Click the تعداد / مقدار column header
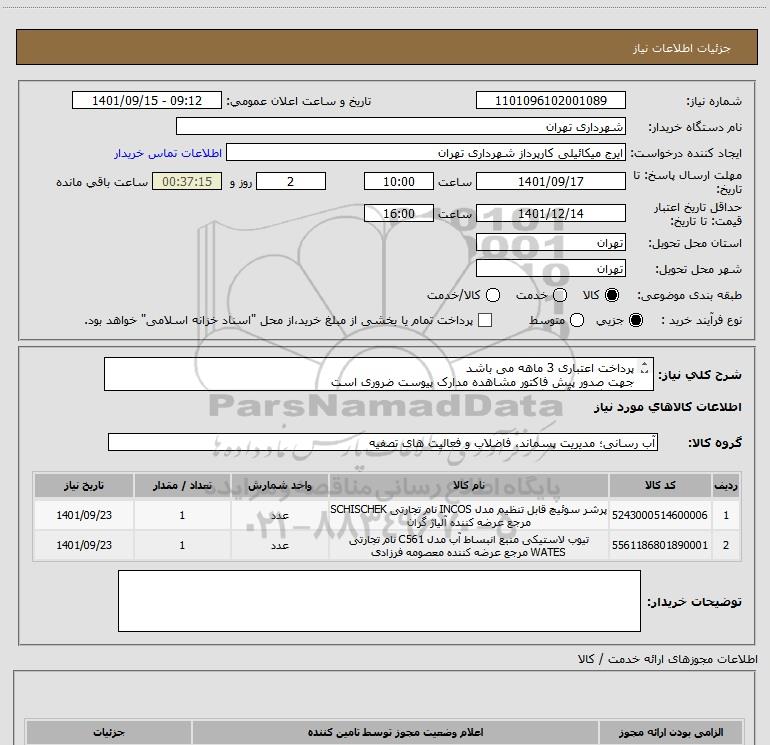The width and height of the screenshot is (770, 745). click(x=182, y=485)
